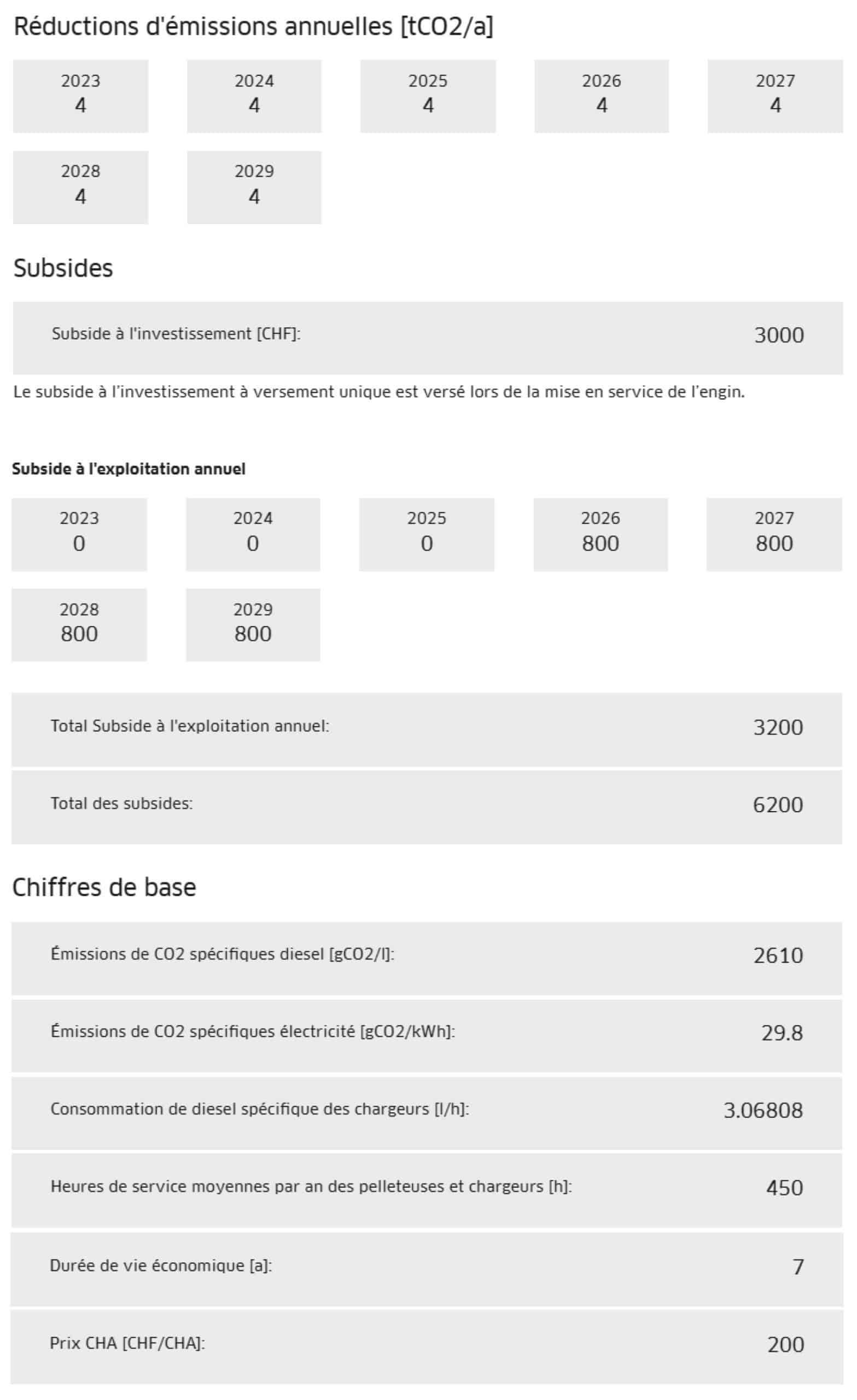This screenshot has height=1400, width=857.
Task: Select the Subside à l'exploitation annuel label
Action: click(x=129, y=469)
